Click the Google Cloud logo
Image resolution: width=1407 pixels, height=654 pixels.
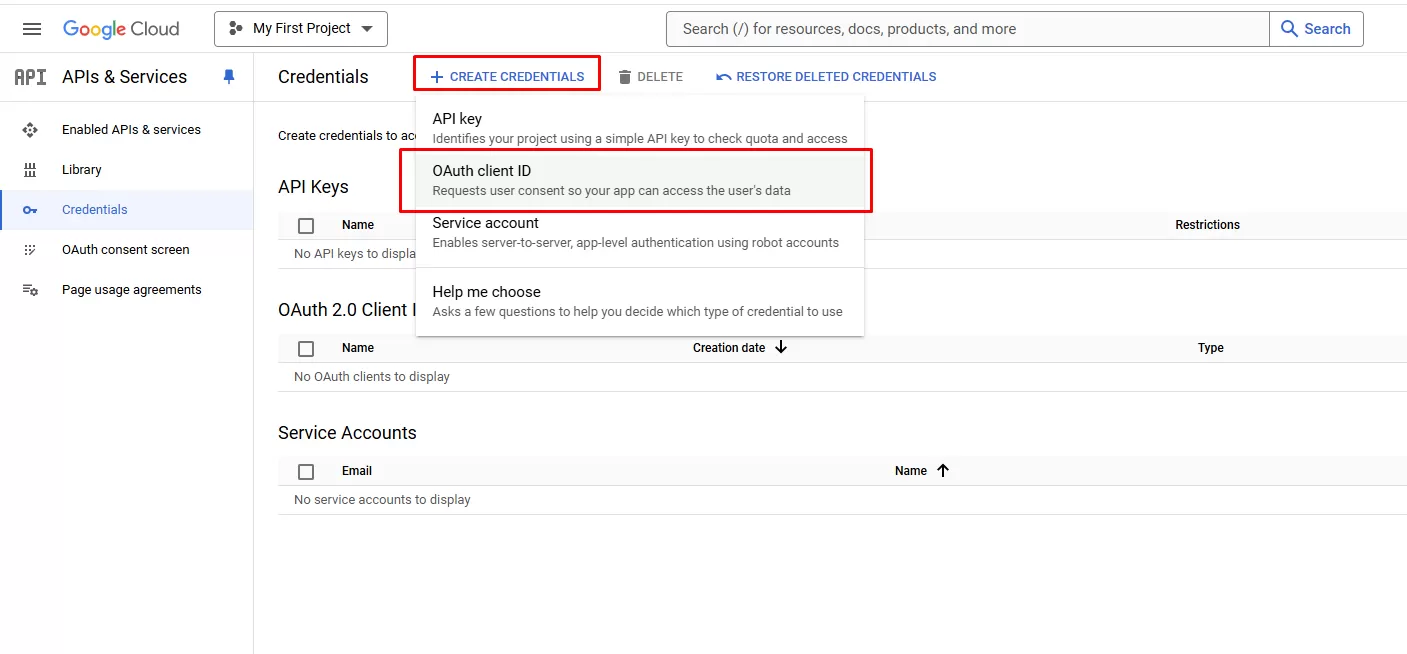click(x=121, y=29)
